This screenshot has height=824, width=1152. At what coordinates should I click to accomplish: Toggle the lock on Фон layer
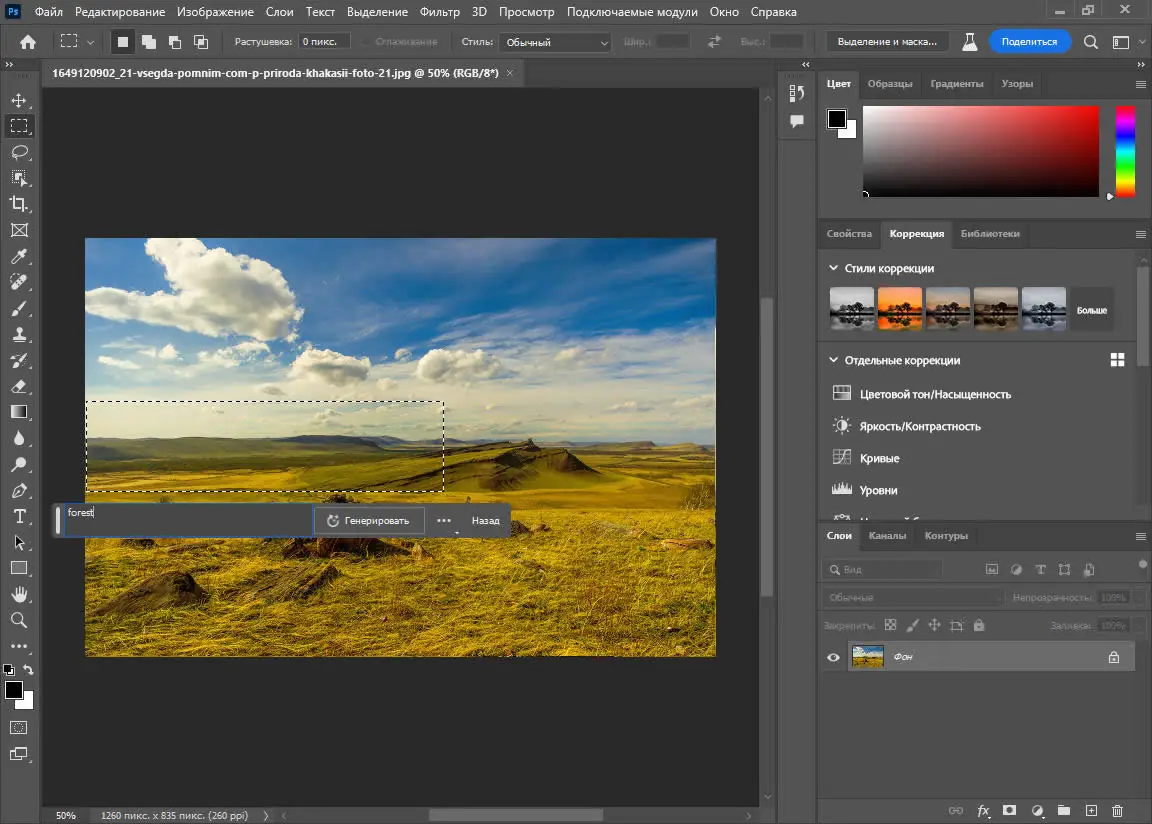pyautogui.click(x=1113, y=657)
